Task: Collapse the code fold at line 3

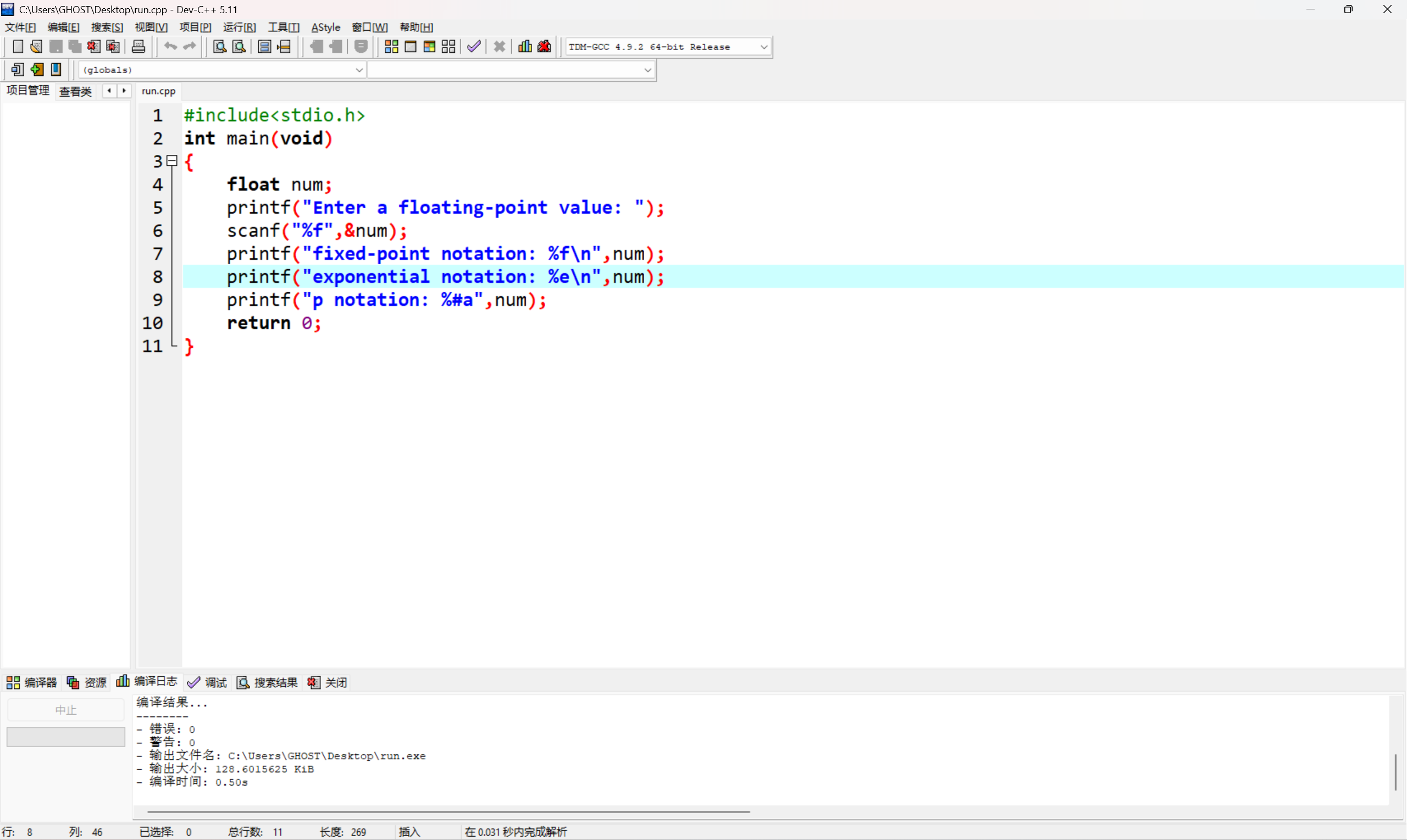Action: coord(172,162)
